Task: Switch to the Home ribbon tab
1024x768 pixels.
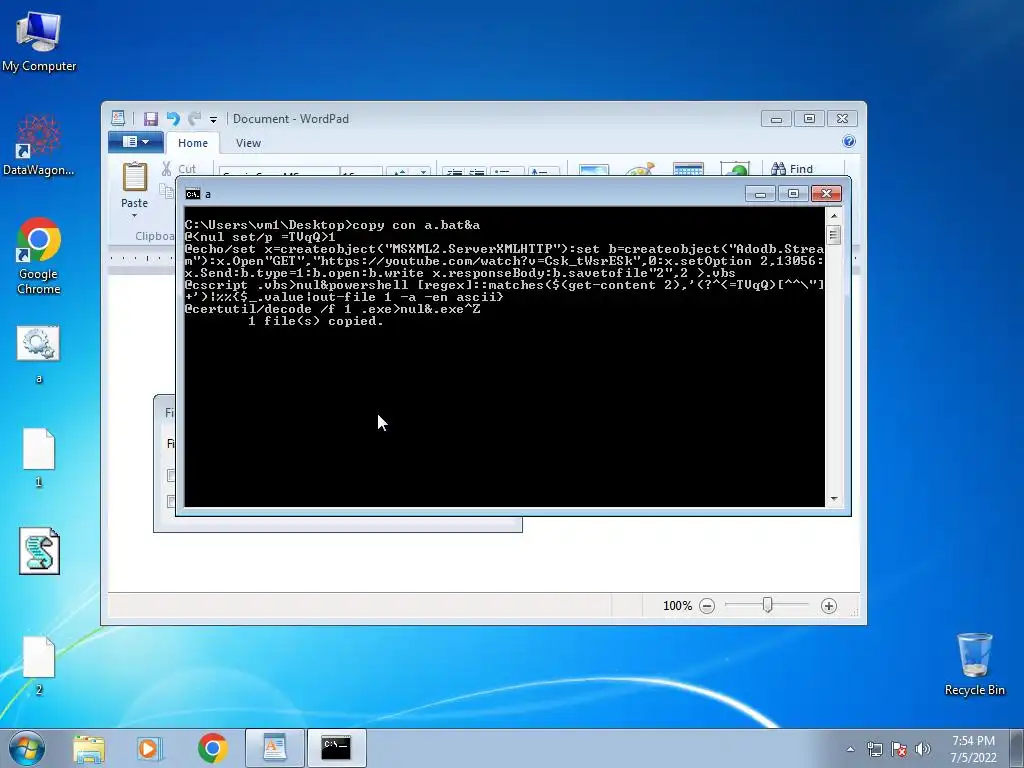Action: [x=193, y=143]
